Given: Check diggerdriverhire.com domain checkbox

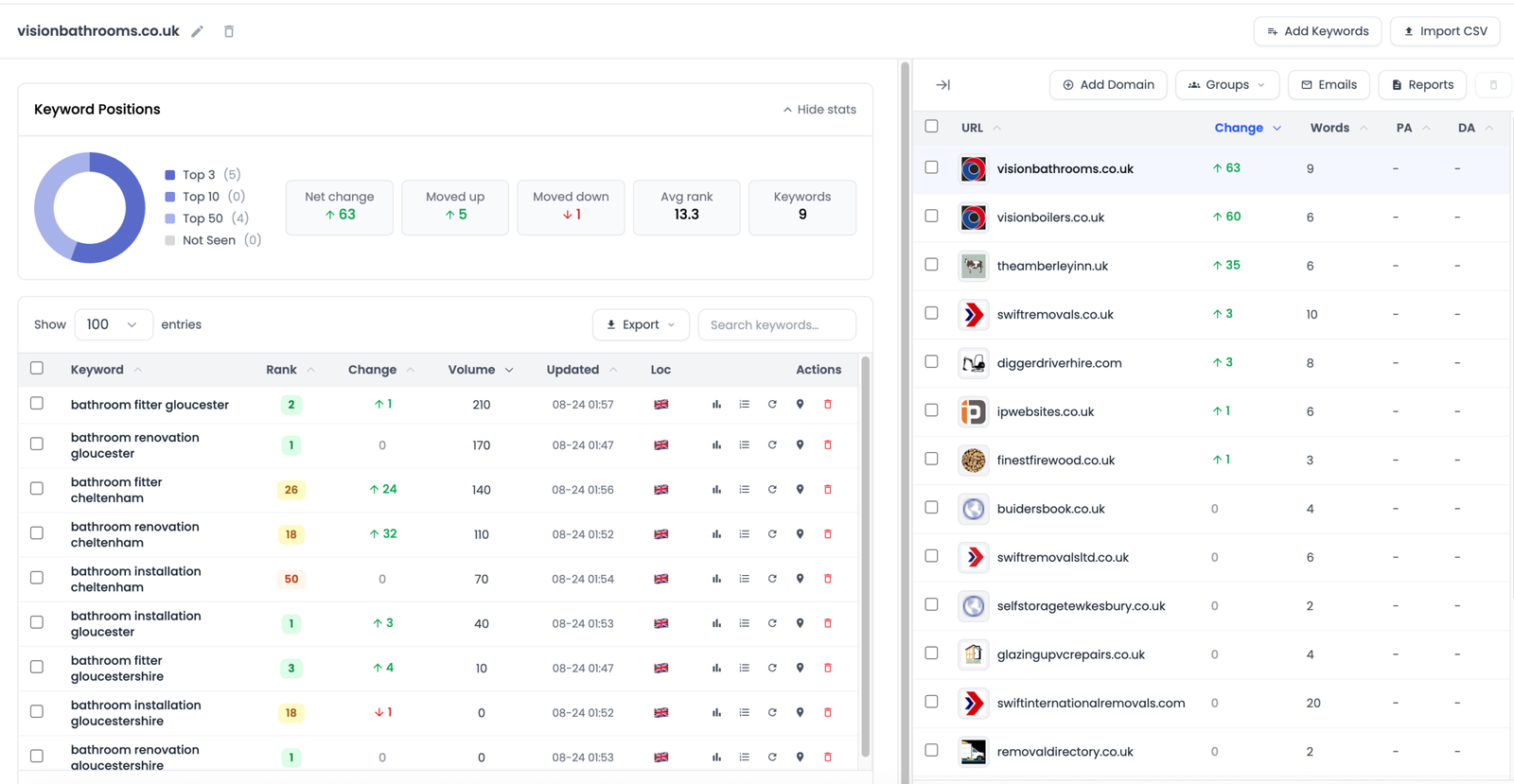Looking at the screenshot, I should coord(932,362).
